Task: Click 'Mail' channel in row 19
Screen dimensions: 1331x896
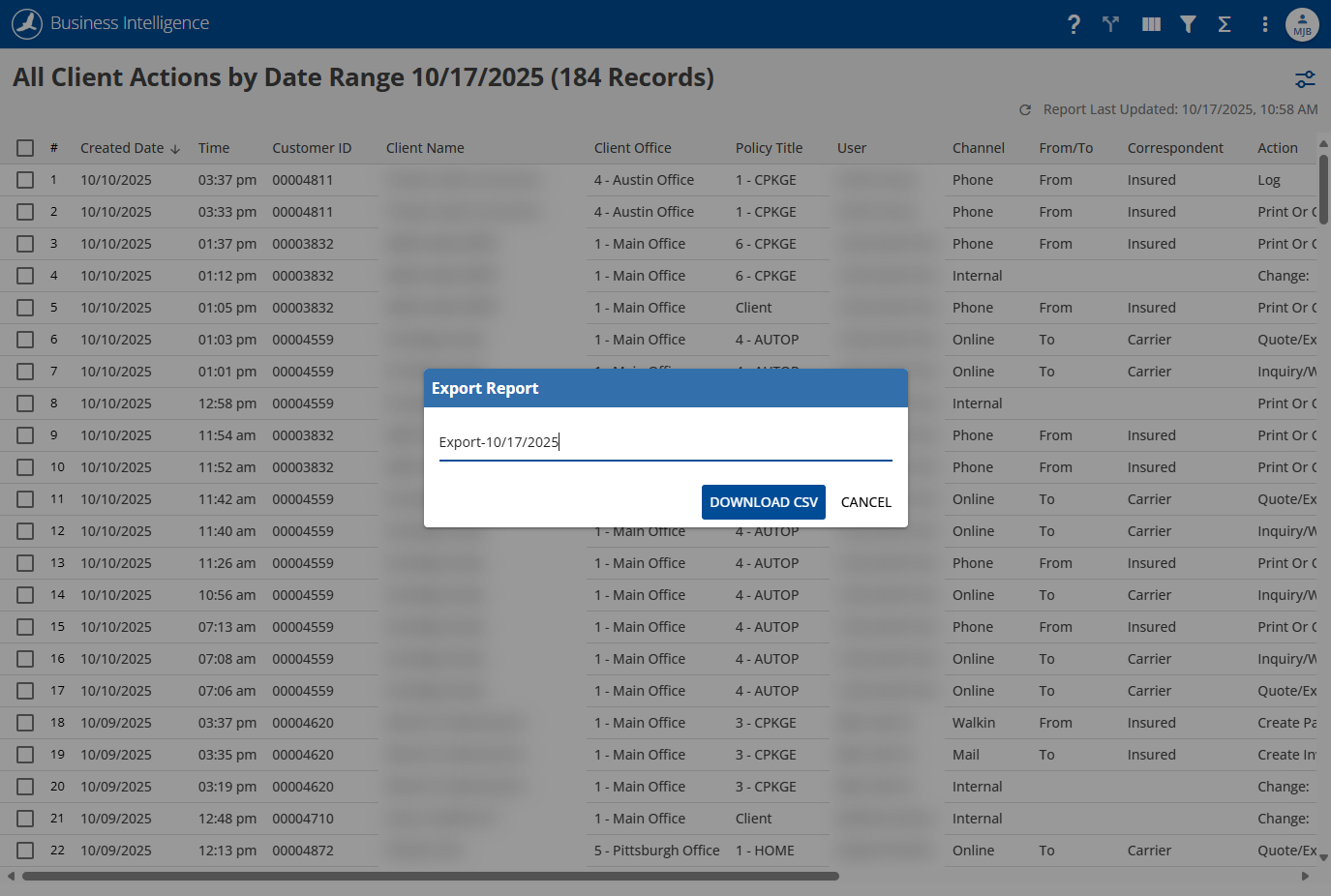Action: click(x=966, y=755)
